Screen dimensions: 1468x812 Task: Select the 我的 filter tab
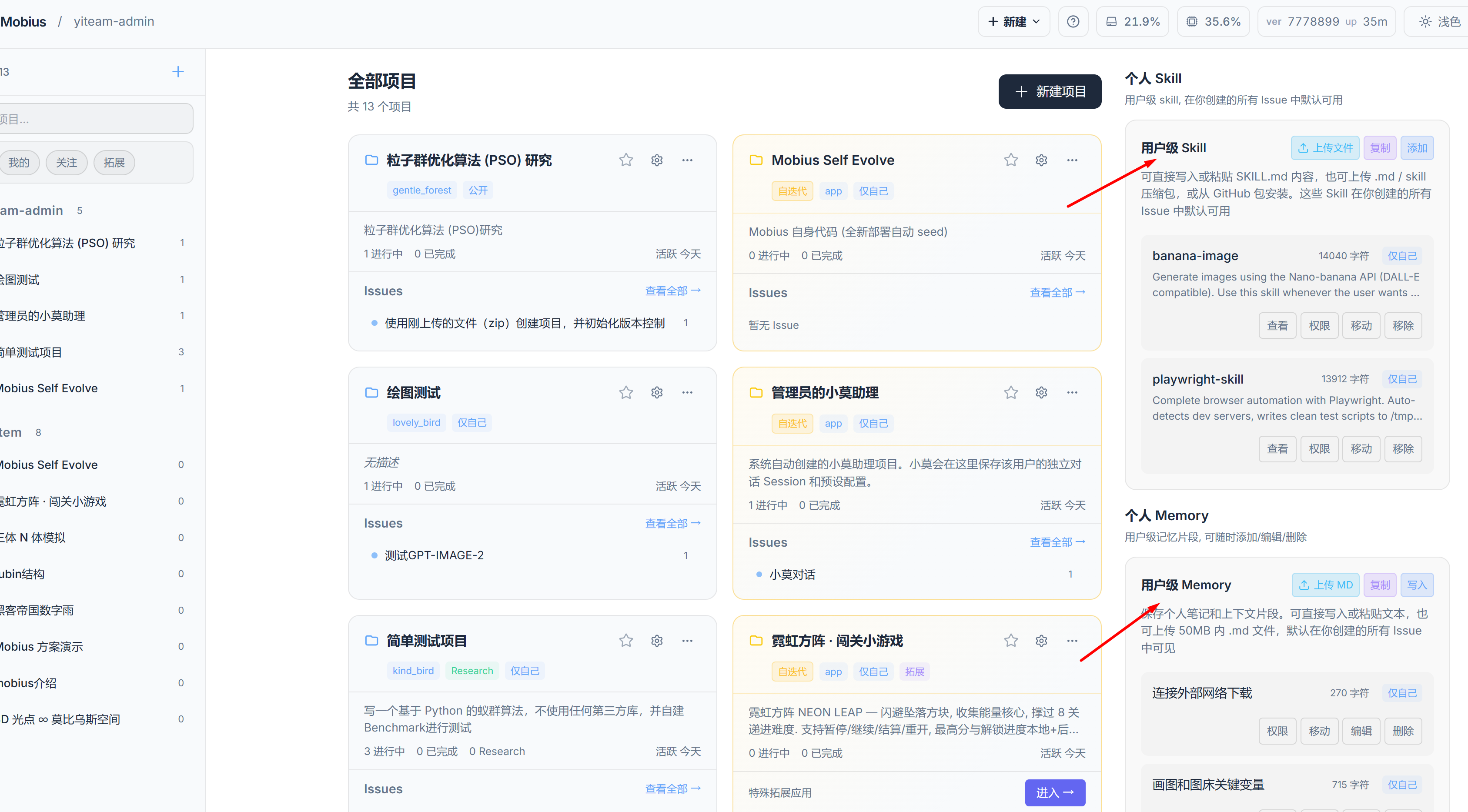click(19, 163)
